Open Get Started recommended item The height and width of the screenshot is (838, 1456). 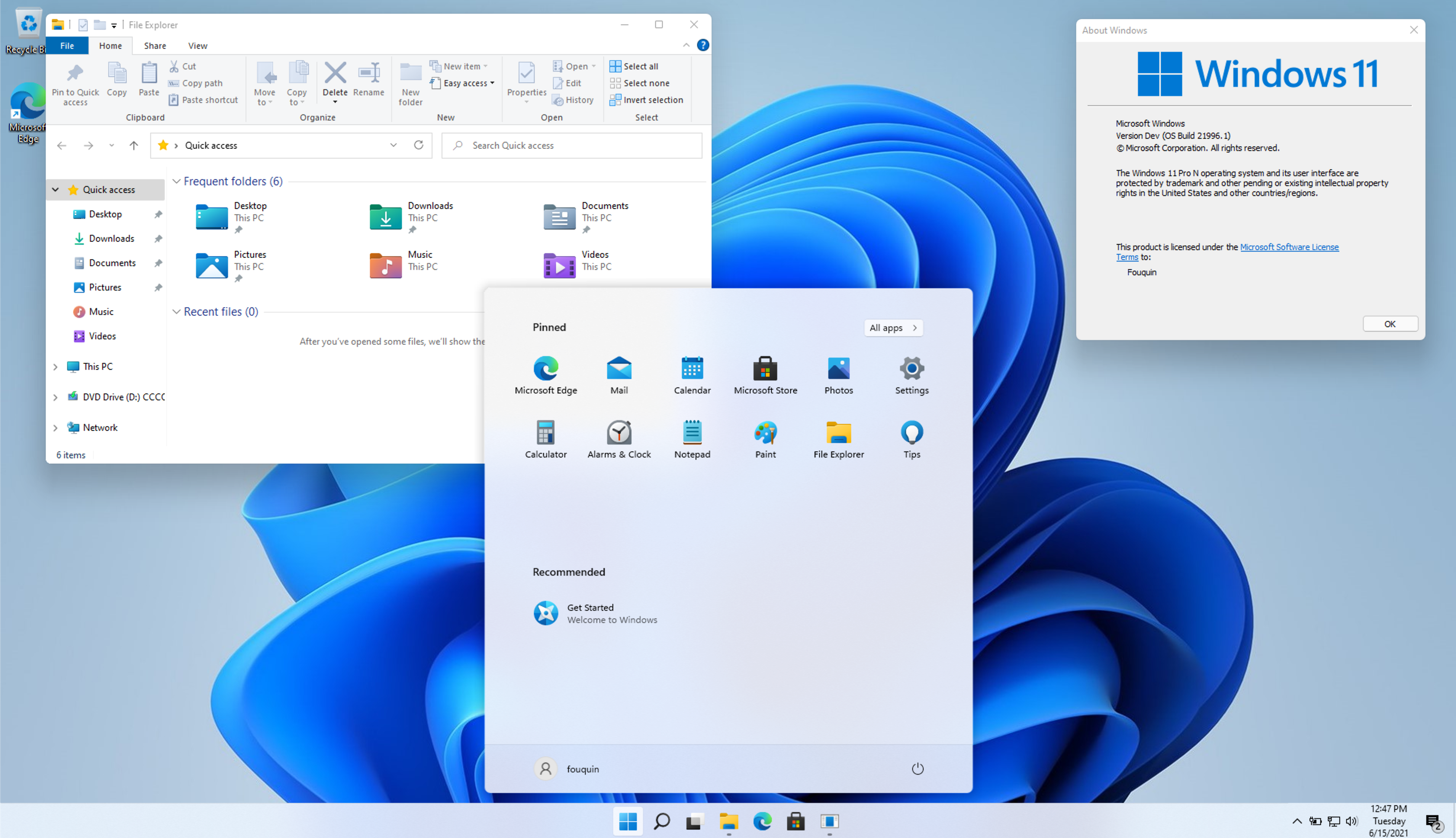[x=595, y=613]
